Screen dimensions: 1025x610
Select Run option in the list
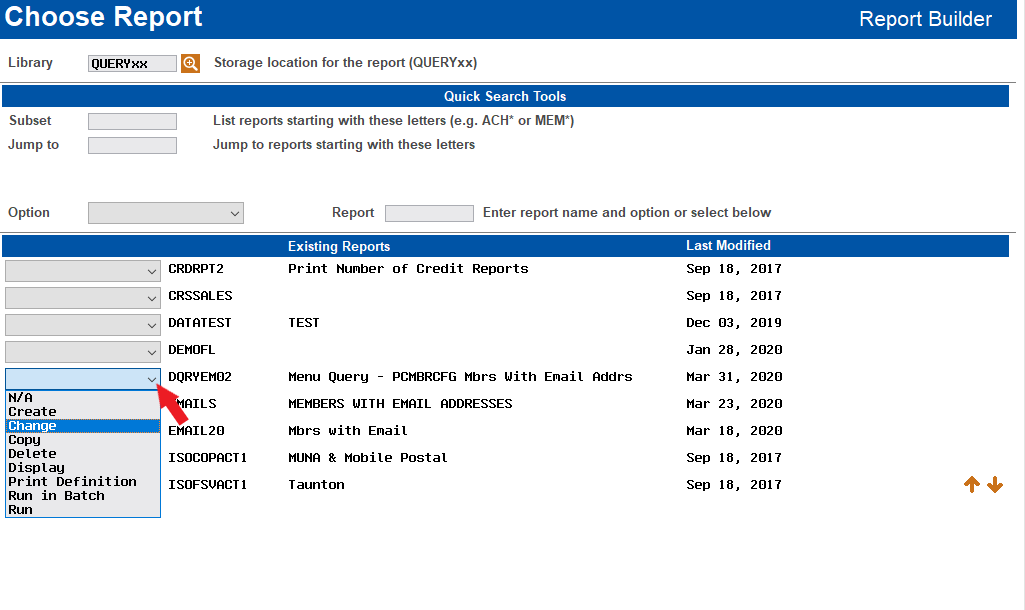(x=83, y=510)
